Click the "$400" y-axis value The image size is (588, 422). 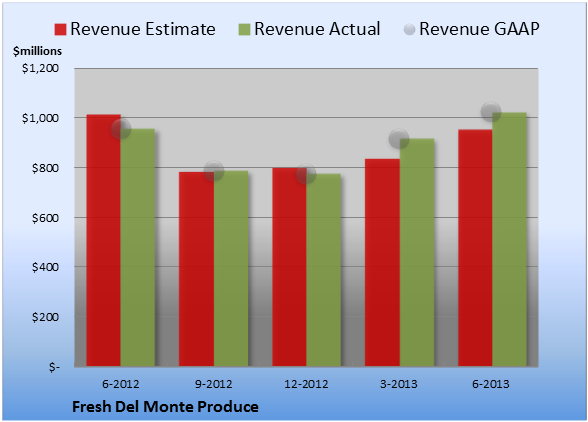coord(45,267)
